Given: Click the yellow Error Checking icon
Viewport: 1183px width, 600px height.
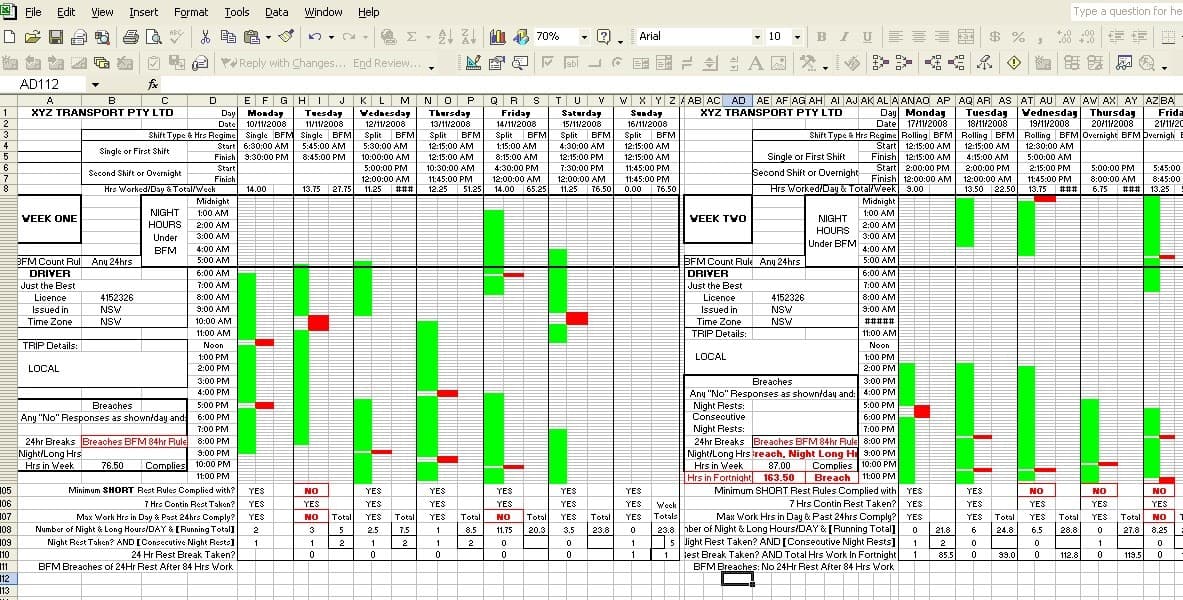Looking at the screenshot, I should 1014,63.
